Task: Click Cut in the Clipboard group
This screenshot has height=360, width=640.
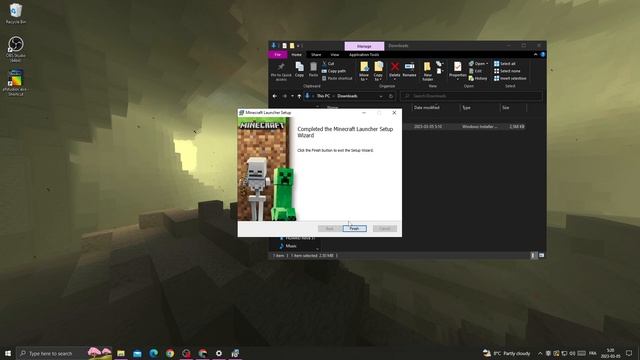Action: 328,64
